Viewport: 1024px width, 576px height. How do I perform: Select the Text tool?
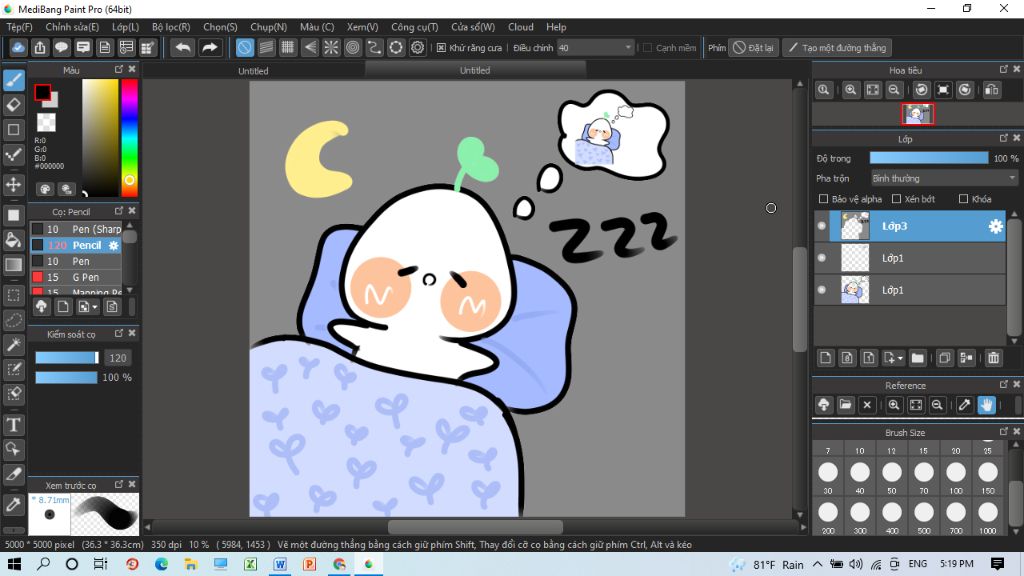14,425
